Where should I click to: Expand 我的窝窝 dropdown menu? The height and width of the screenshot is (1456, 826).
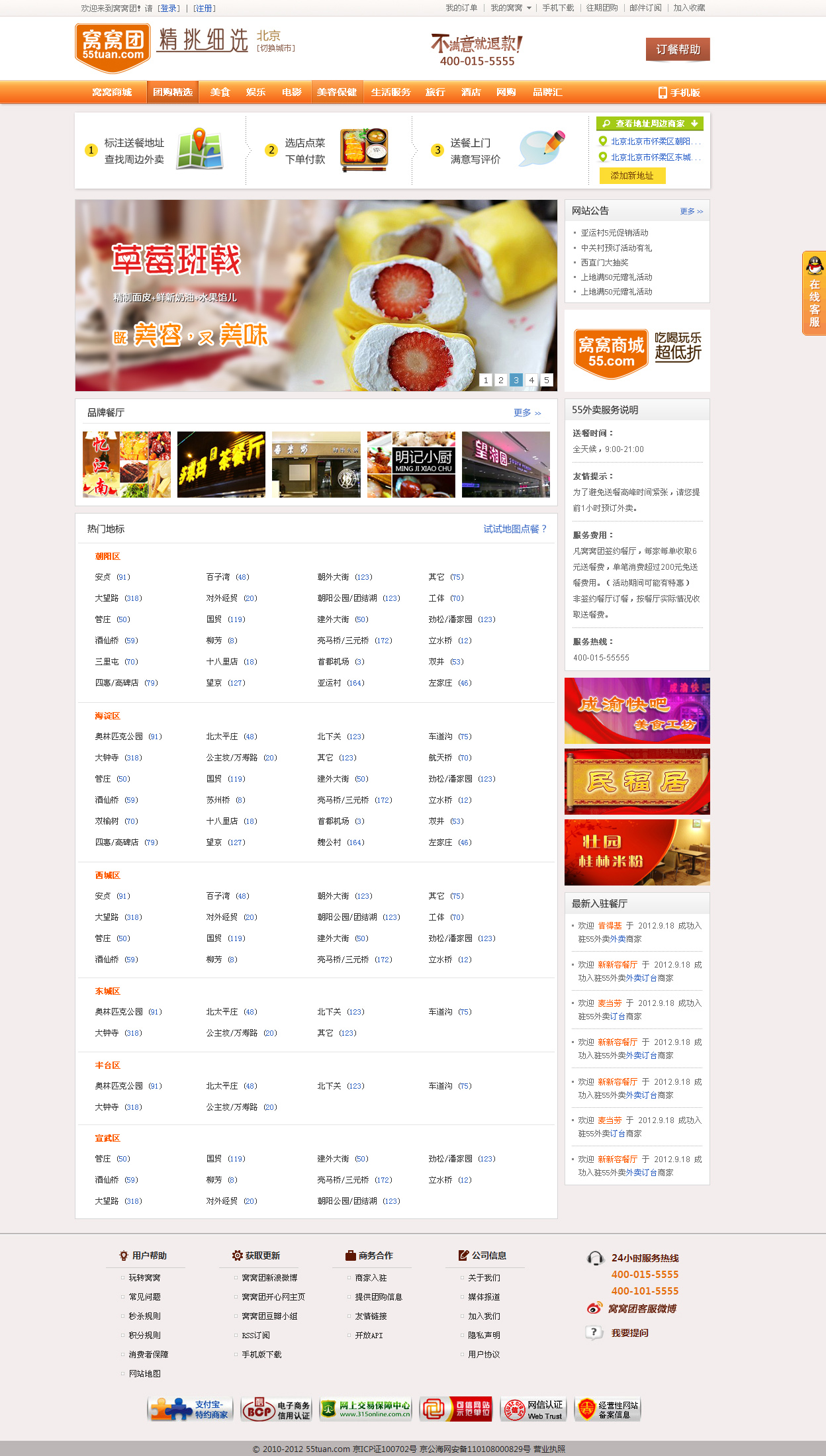(511, 8)
